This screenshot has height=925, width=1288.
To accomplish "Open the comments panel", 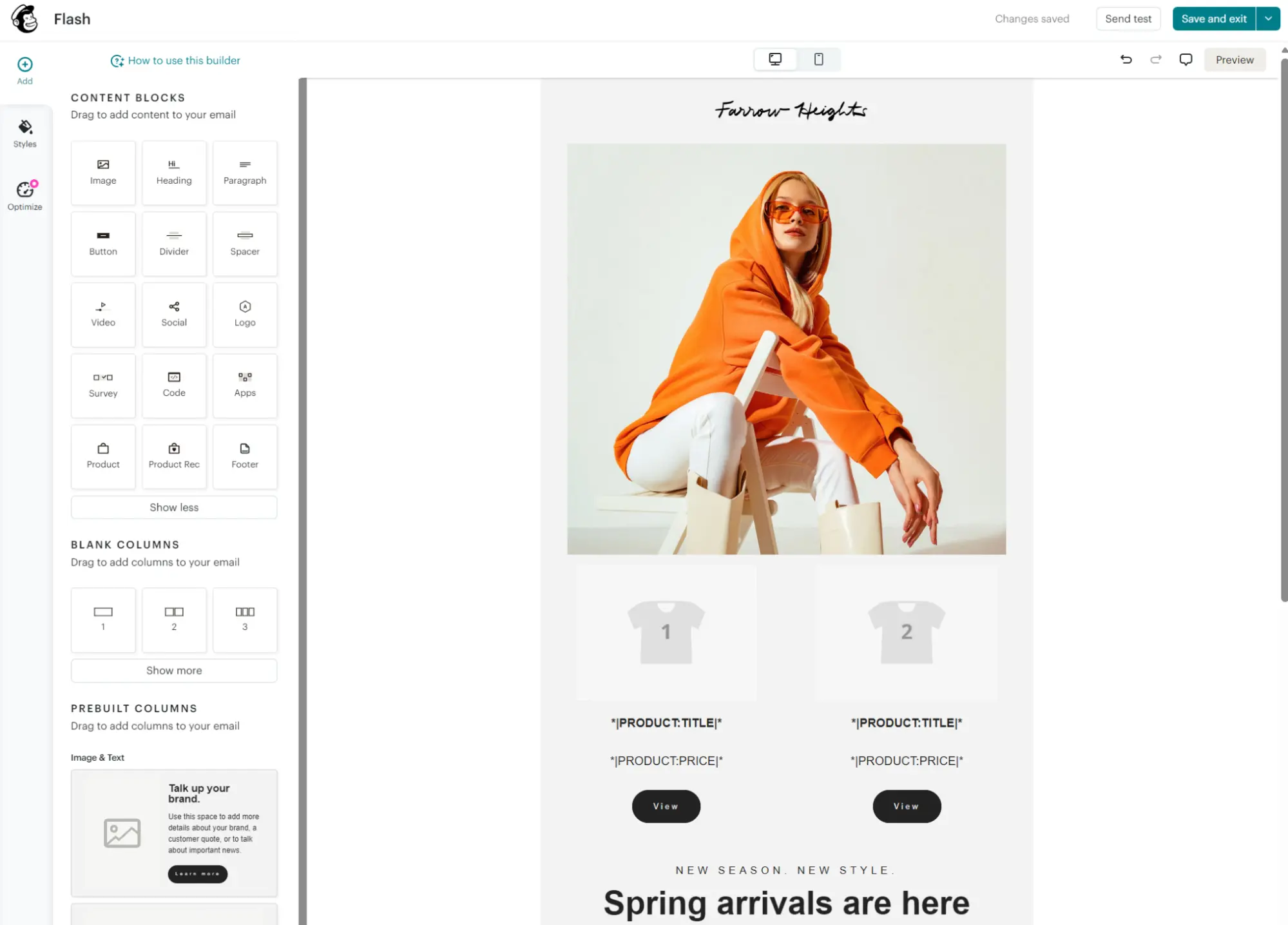I will click(x=1186, y=59).
